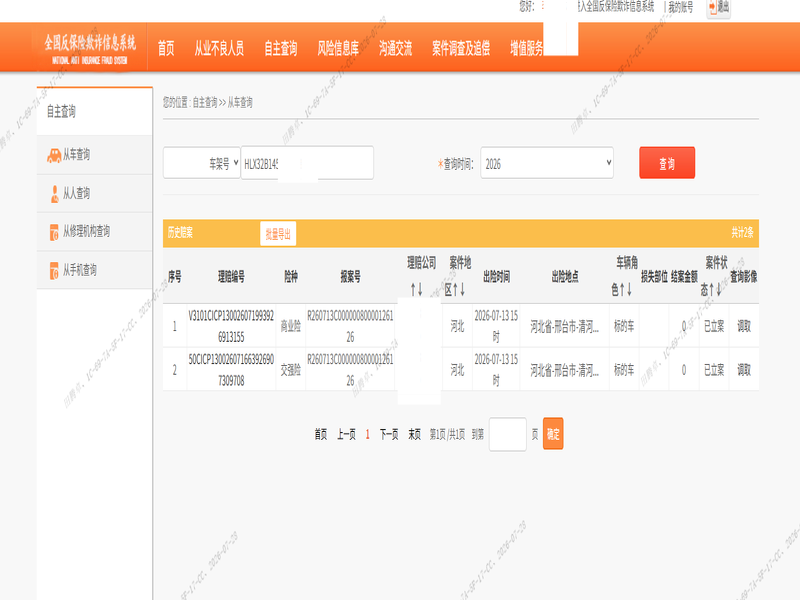The height and width of the screenshot is (600, 800).
Task: Click the 自主查询 sidebar heading
Action: tap(61, 111)
